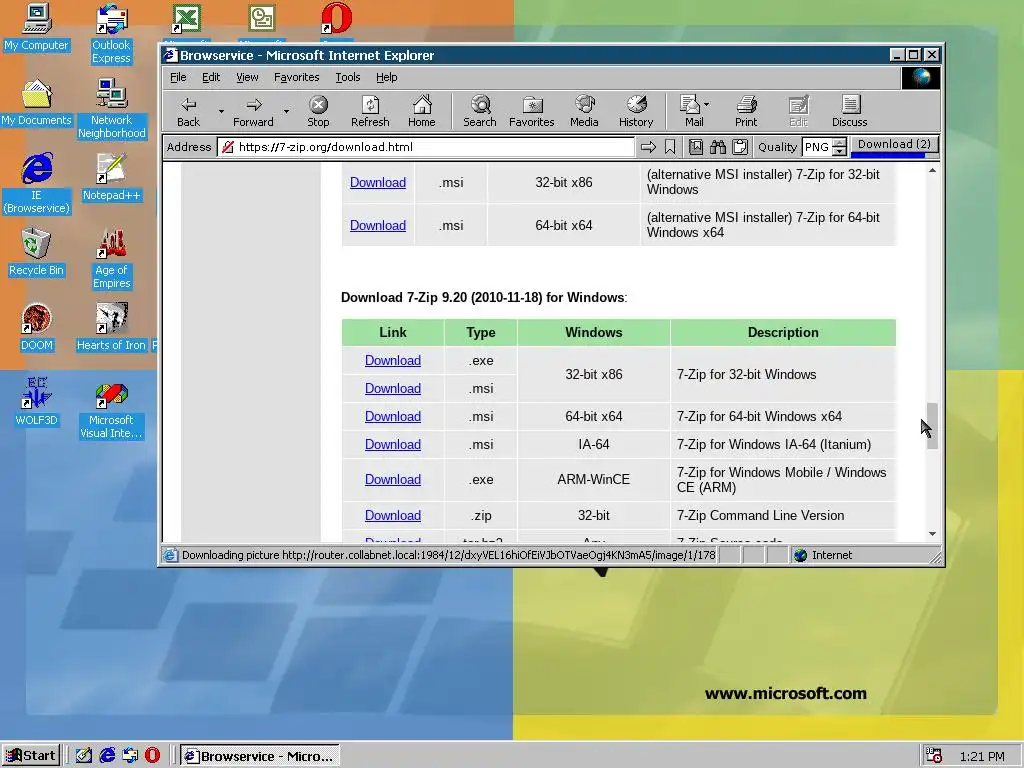The image size is (1024, 768).
Task: Click Download link for 32-bit alternative MSI installer
Action: [377, 182]
